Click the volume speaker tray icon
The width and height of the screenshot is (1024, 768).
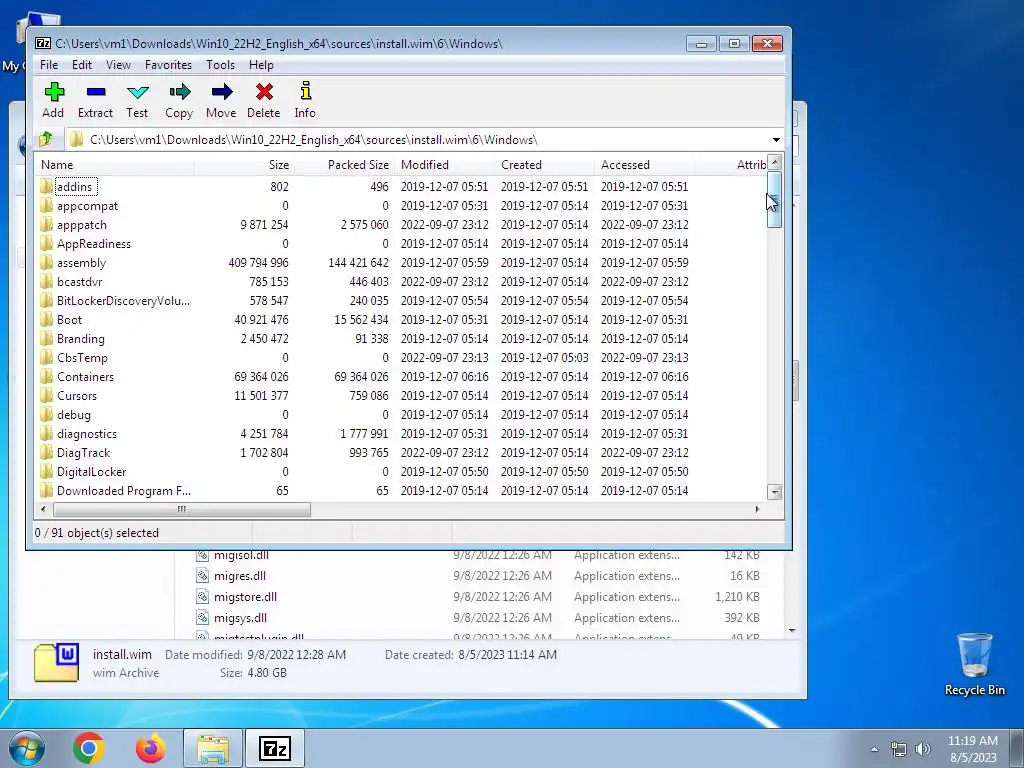point(923,749)
